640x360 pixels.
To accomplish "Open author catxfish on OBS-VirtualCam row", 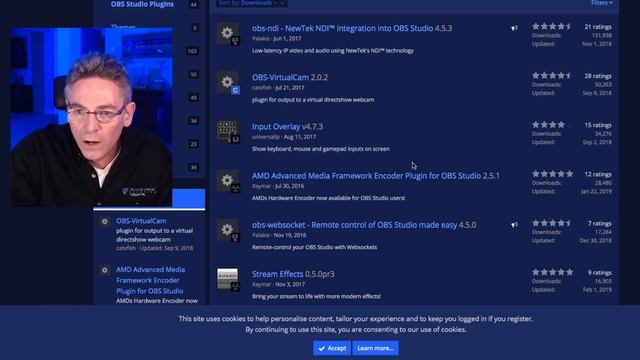I will tap(262, 88).
